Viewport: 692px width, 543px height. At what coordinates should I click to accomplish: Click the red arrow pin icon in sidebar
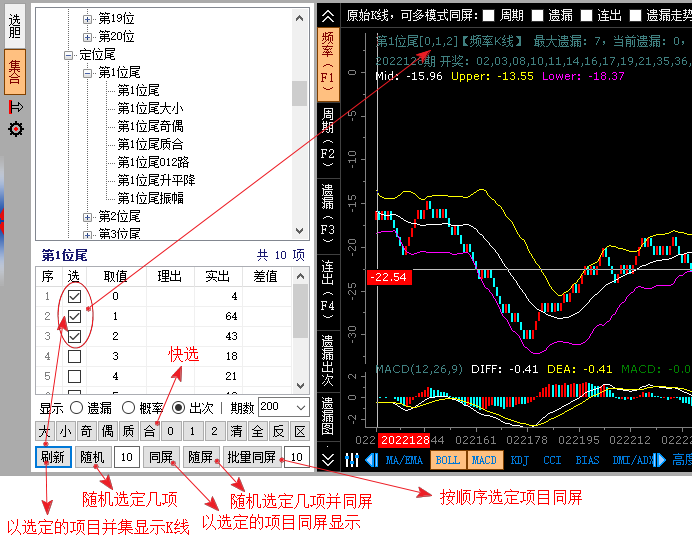pos(15,107)
